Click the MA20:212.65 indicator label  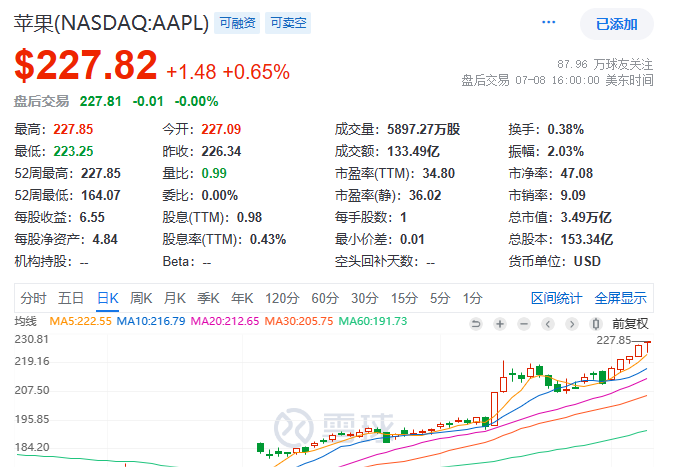click(x=225, y=321)
